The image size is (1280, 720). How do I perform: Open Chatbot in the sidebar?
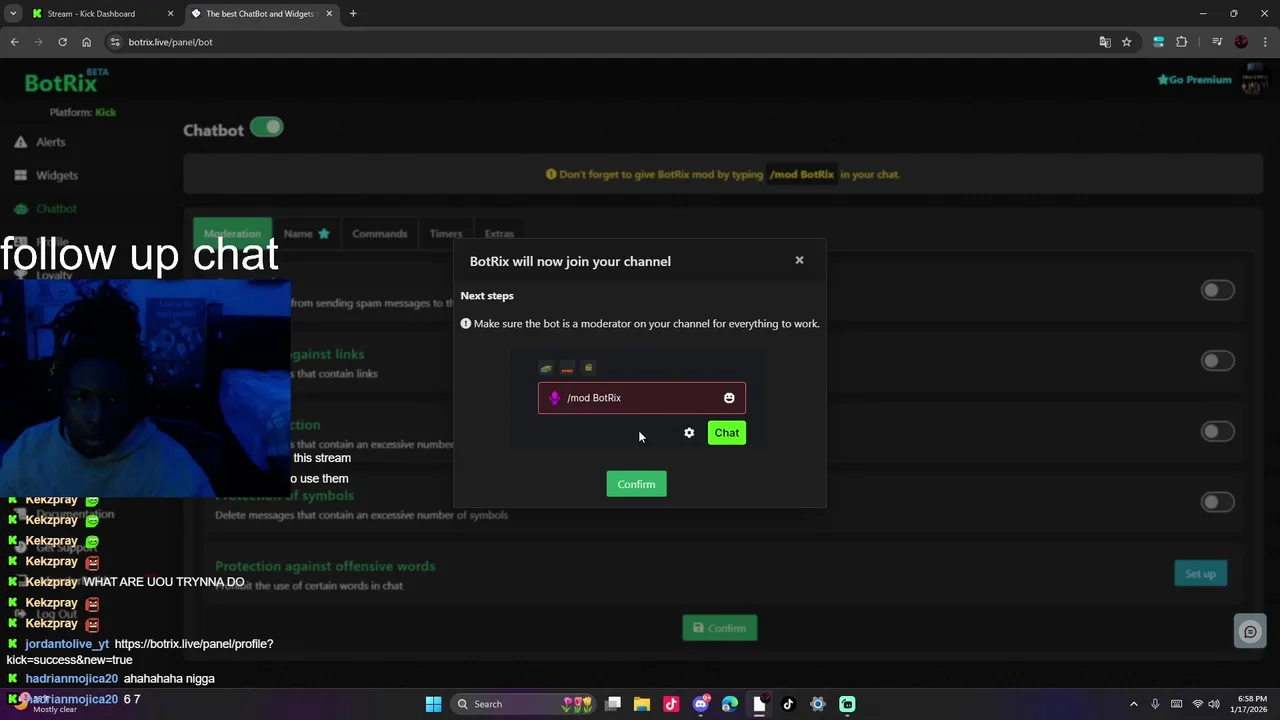(46, 209)
